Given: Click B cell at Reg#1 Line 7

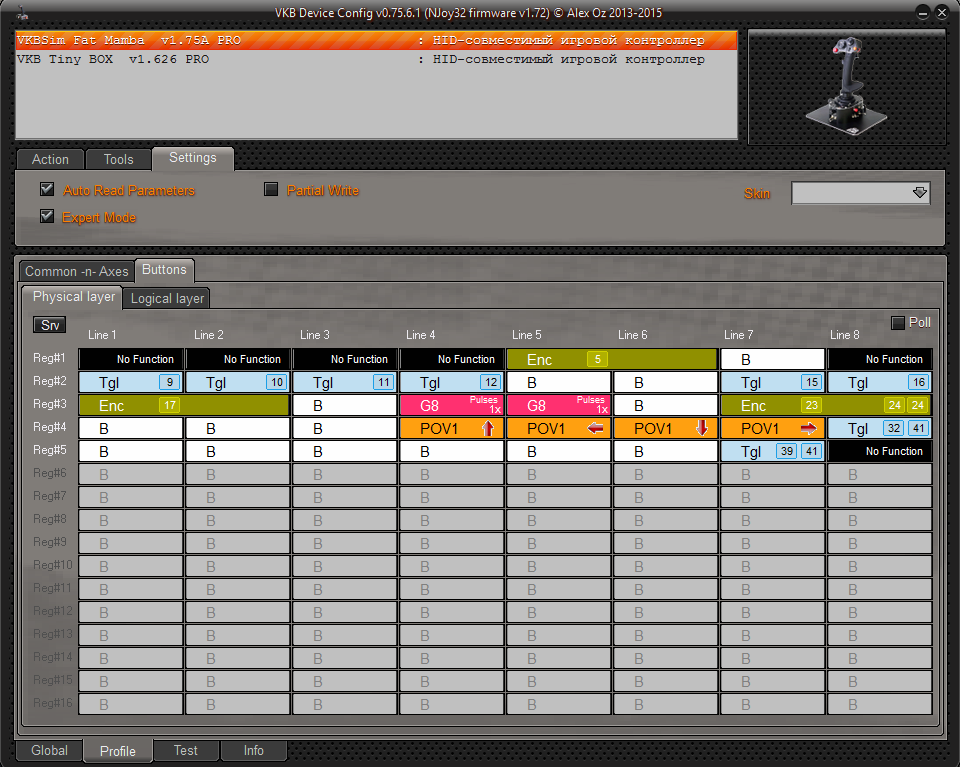Looking at the screenshot, I should coord(773,359).
